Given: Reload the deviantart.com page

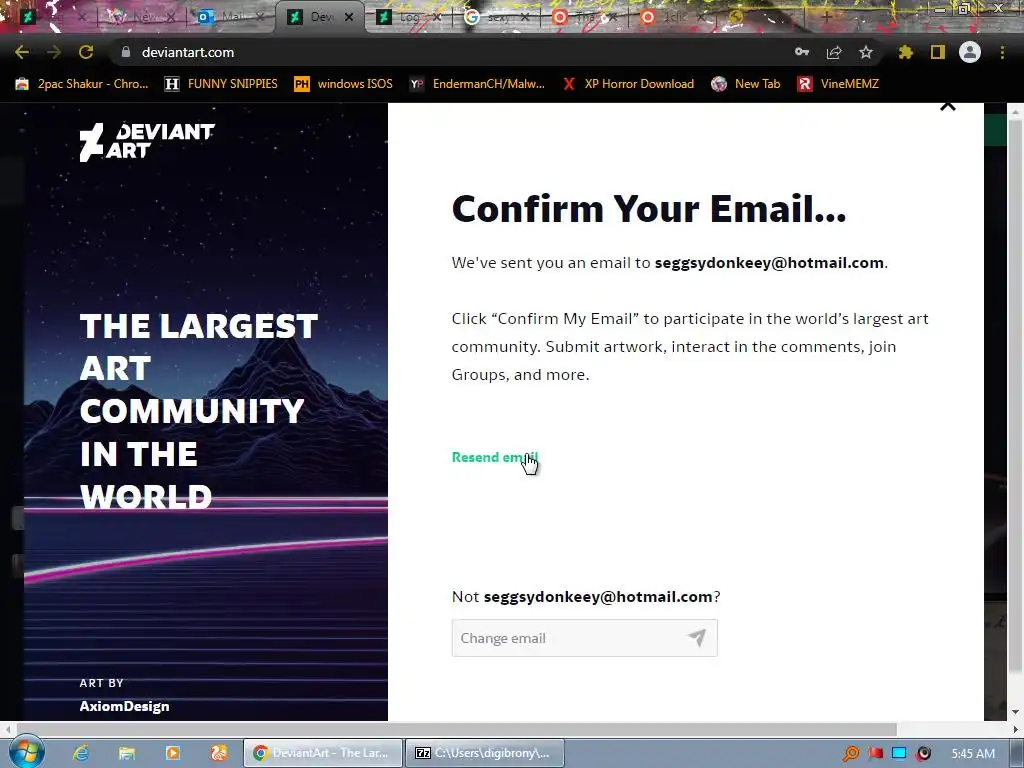Looking at the screenshot, I should 86,52.
